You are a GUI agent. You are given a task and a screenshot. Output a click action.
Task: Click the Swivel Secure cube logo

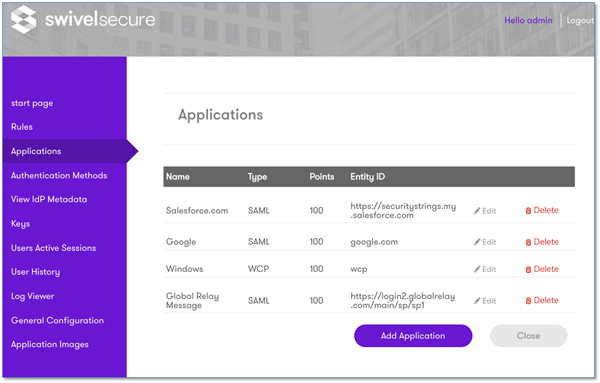[x=23, y=19]
